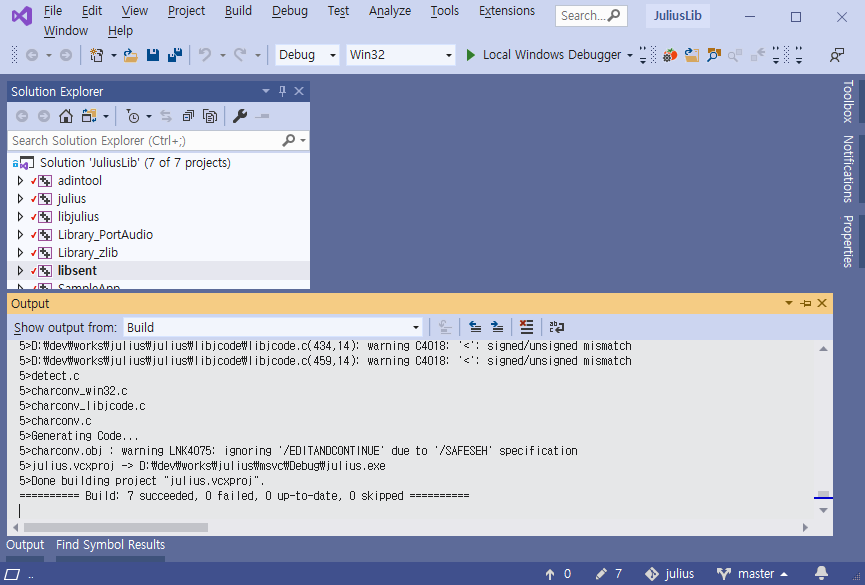The width and height of the screenshot is (865, 585).
Task: Select the Solution 'JuliusLib' root node
Action: (135, 163)
